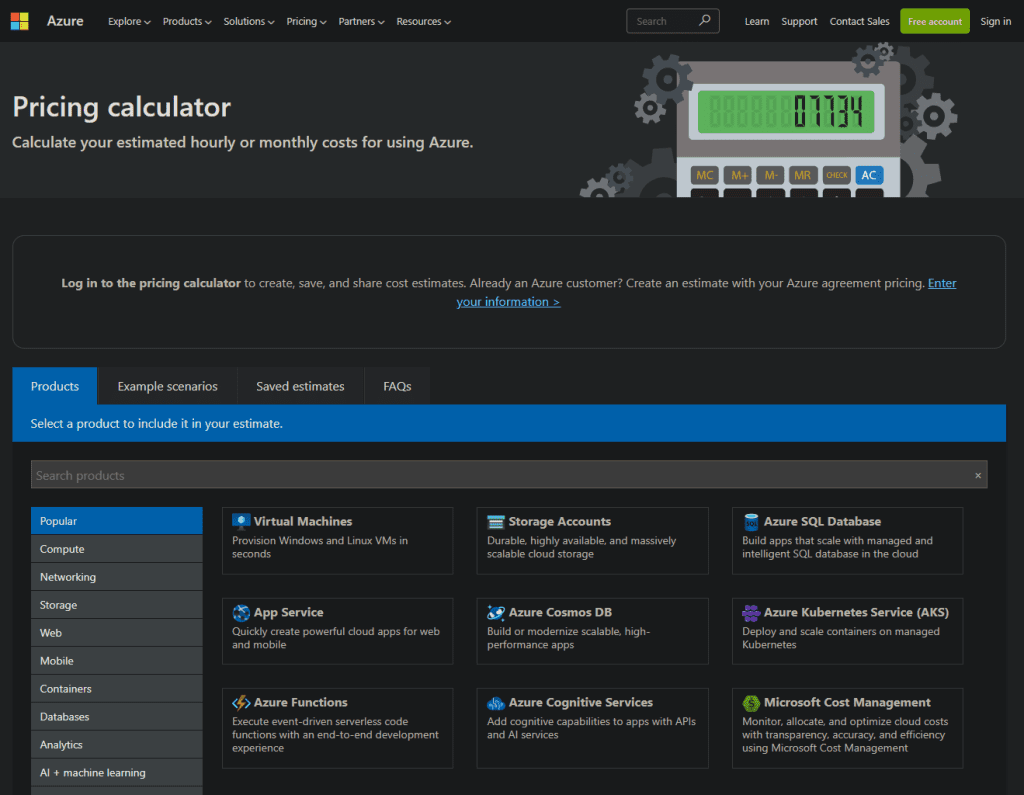Follow the Enter your information link
Viewport: 1024px width, 795px height.
[508, 302]
